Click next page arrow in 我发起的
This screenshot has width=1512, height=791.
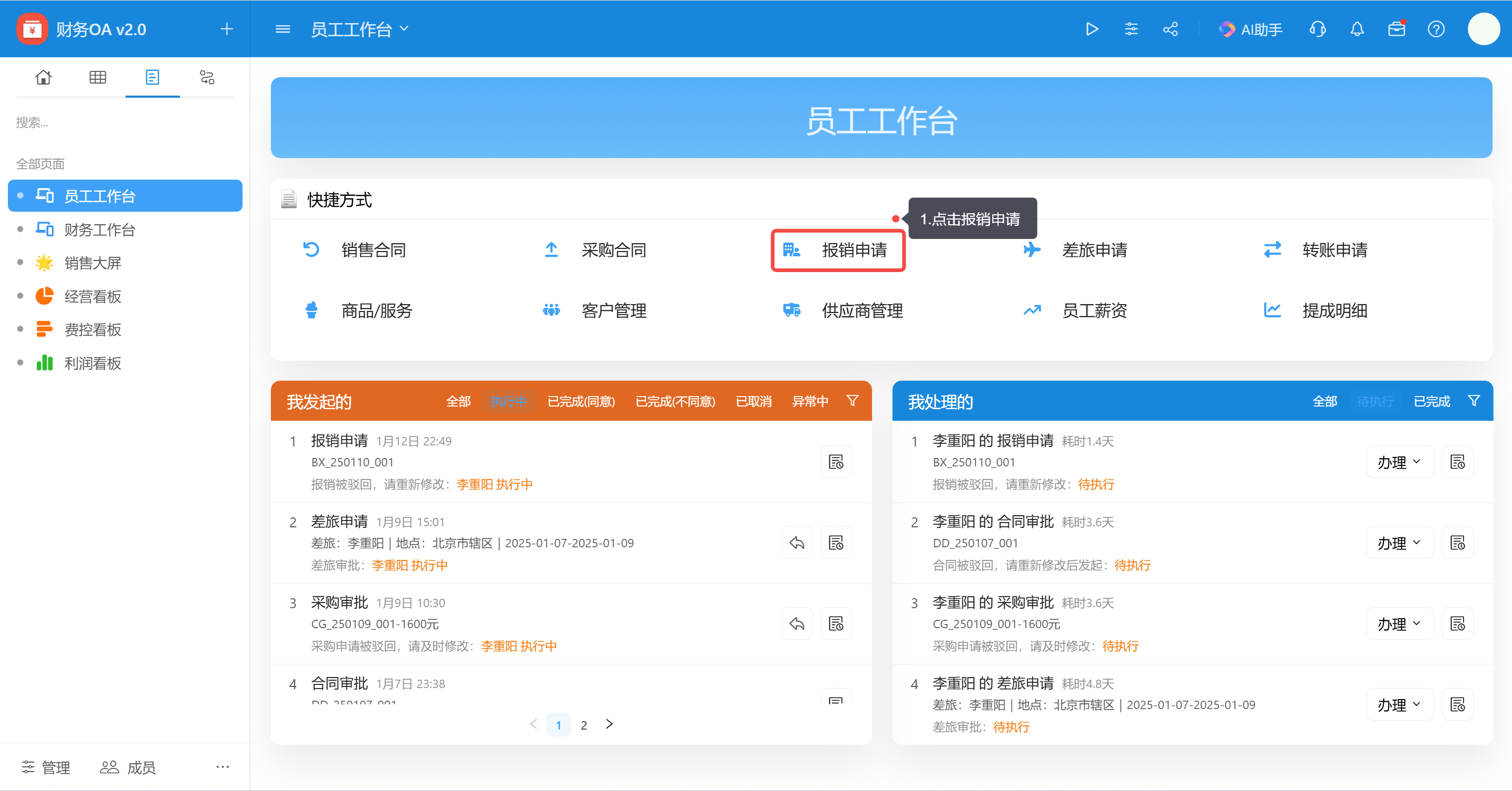click(x=609, y=724)
